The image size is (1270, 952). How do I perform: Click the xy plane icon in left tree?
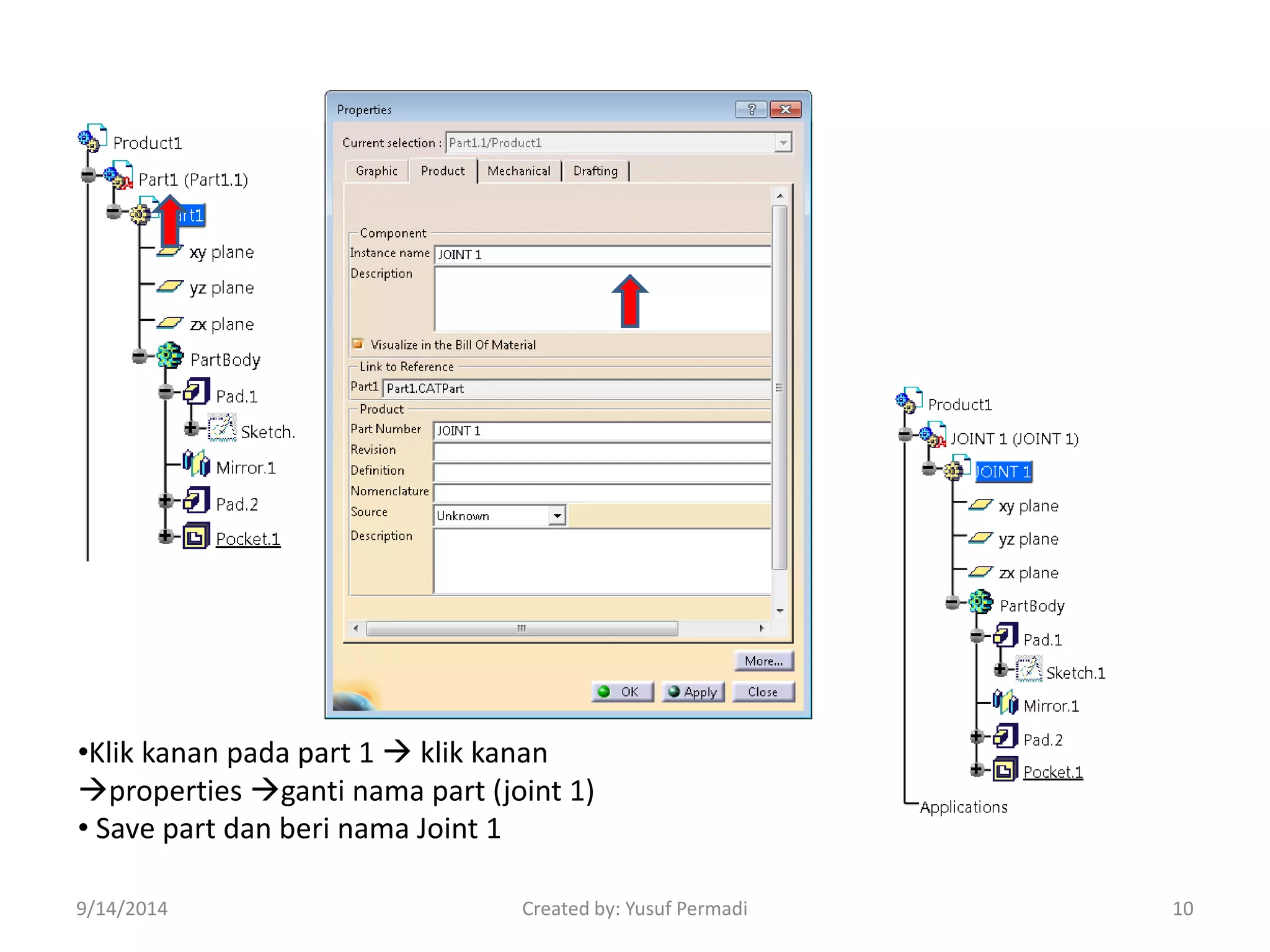point(169,251)
